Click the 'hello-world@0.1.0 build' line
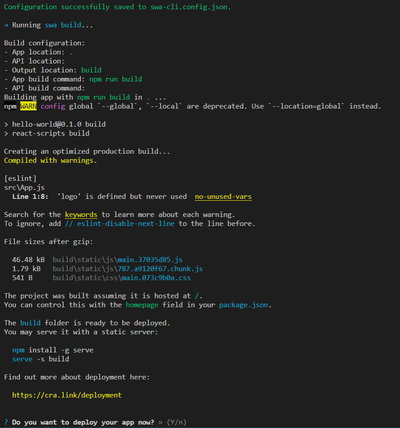 (55, 124)
